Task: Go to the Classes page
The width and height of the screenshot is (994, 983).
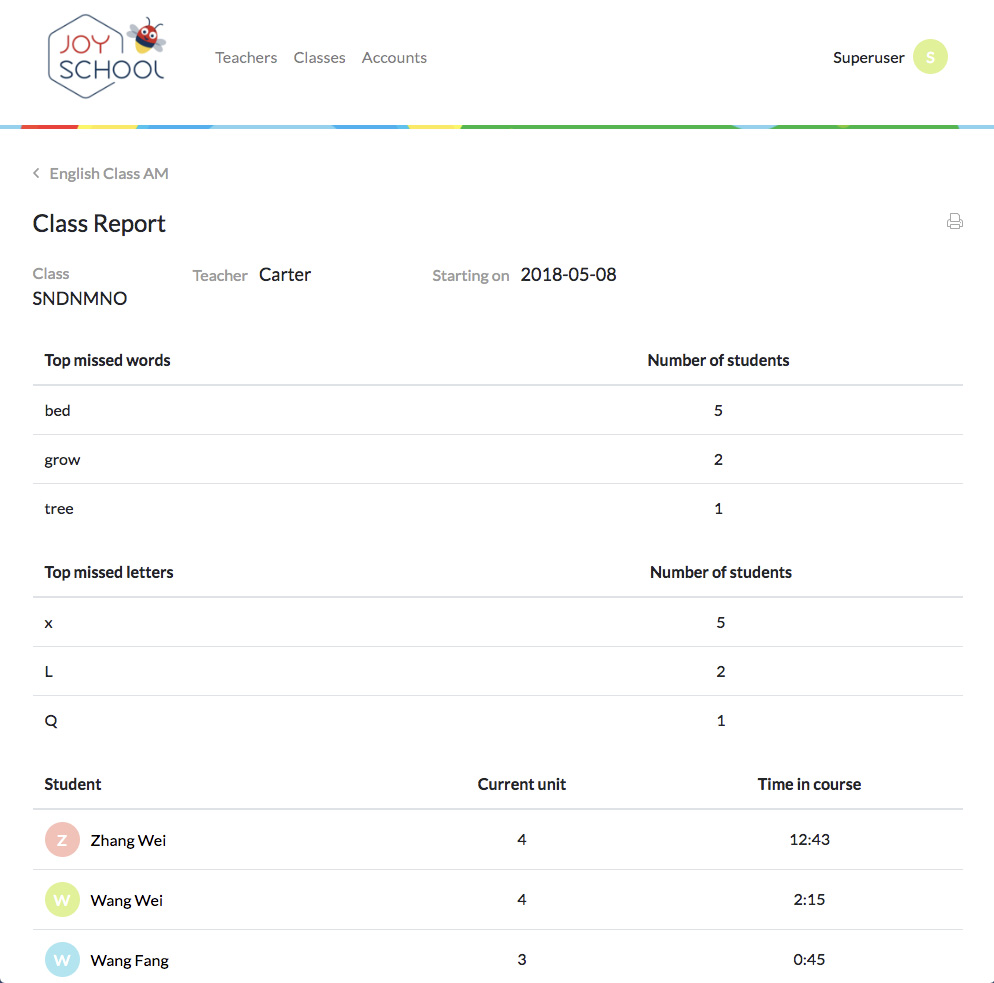Action: [319, 58]
